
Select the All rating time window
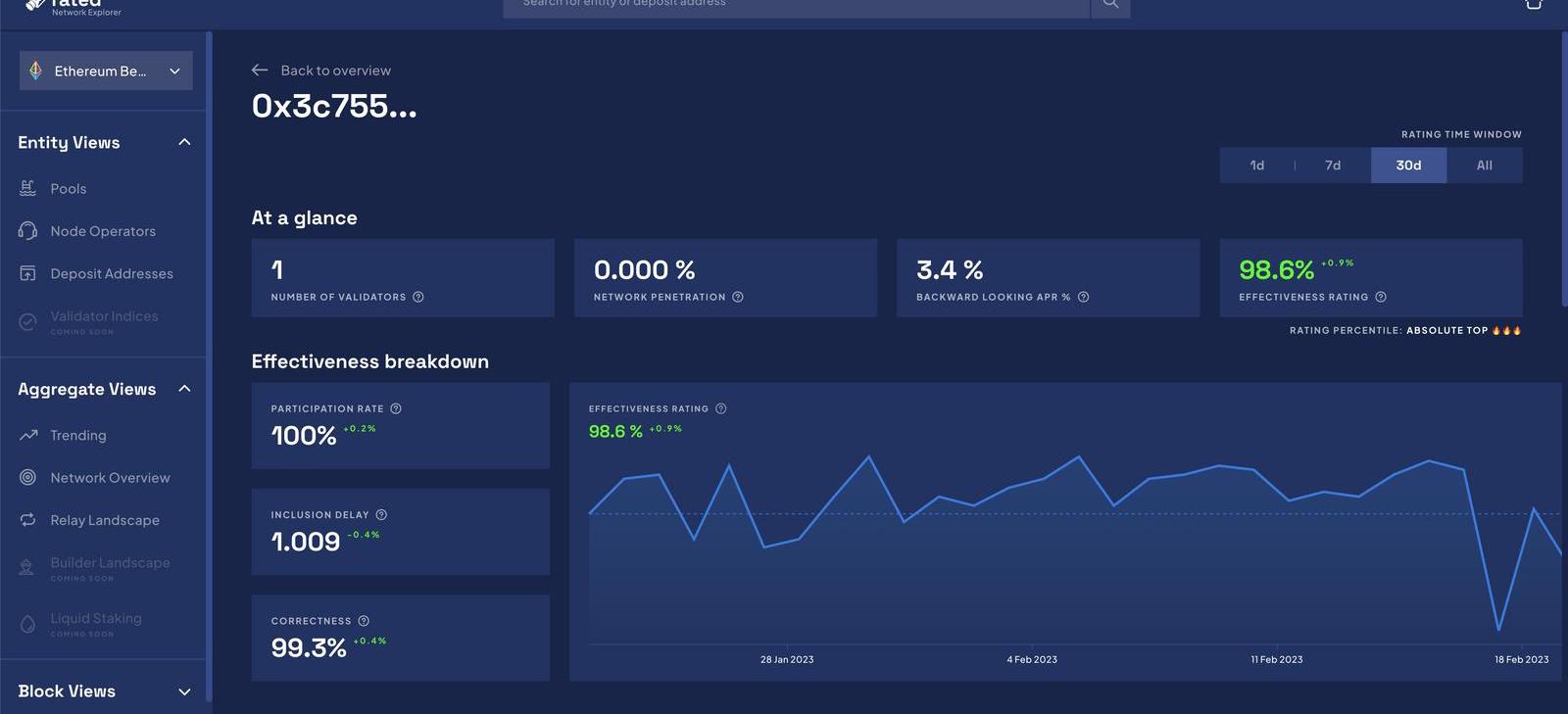click(1484, 166)
